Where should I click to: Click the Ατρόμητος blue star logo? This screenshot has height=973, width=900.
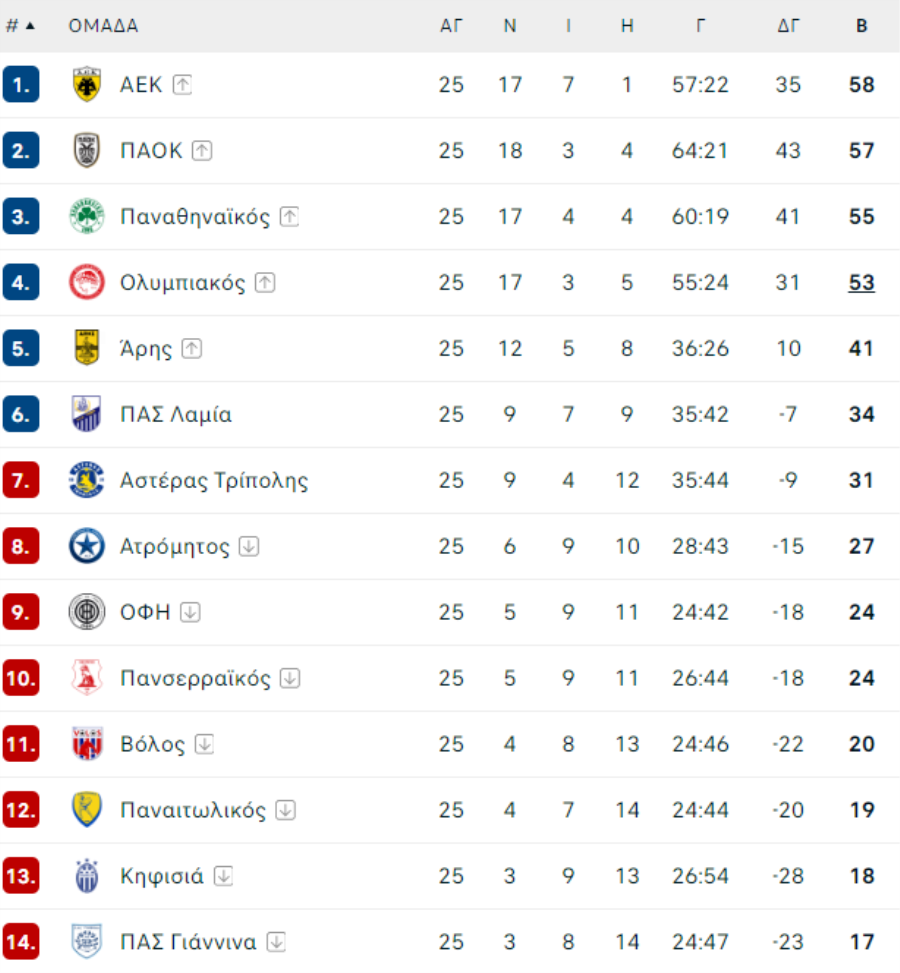click(x=87, y=547)
